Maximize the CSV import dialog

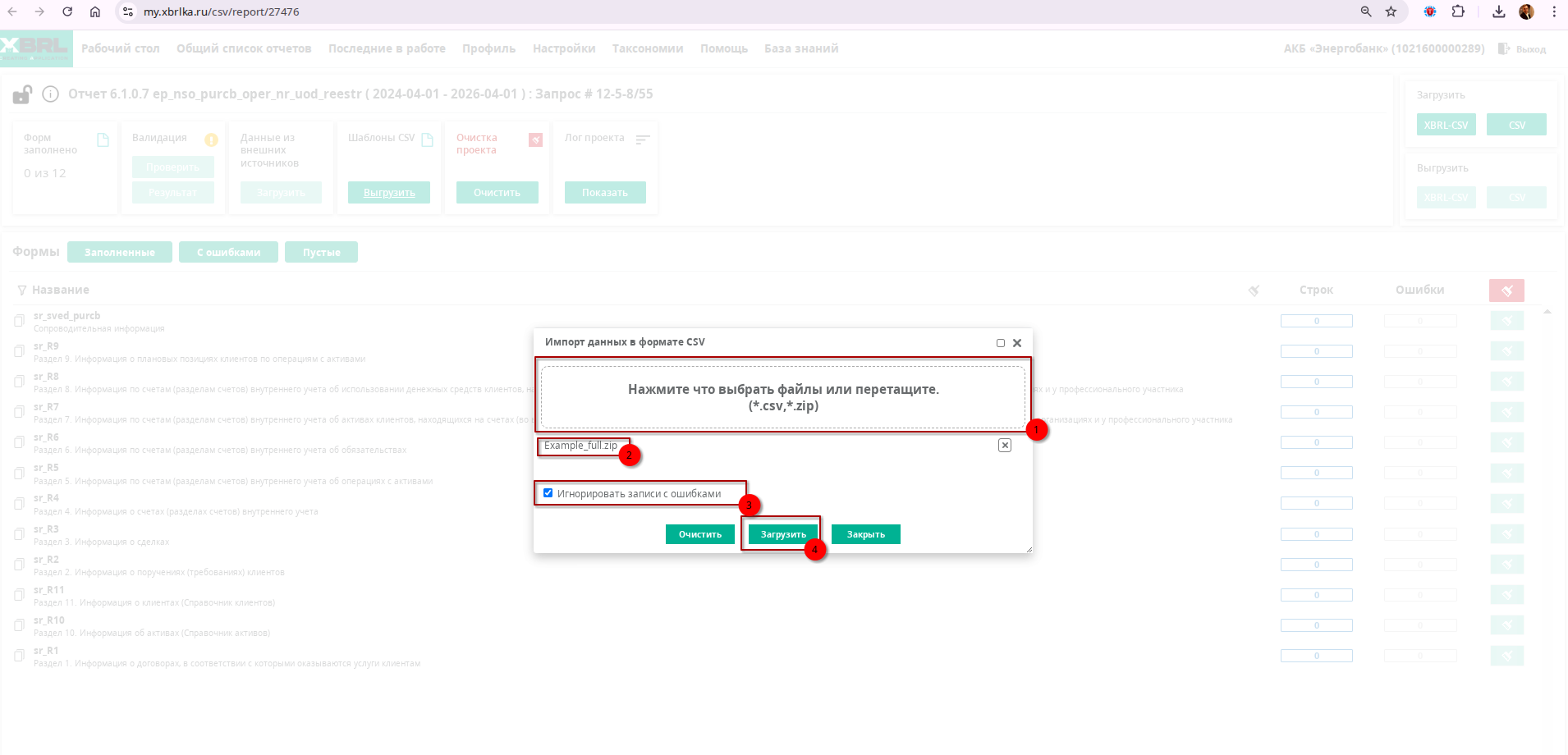pos(1000,343)
